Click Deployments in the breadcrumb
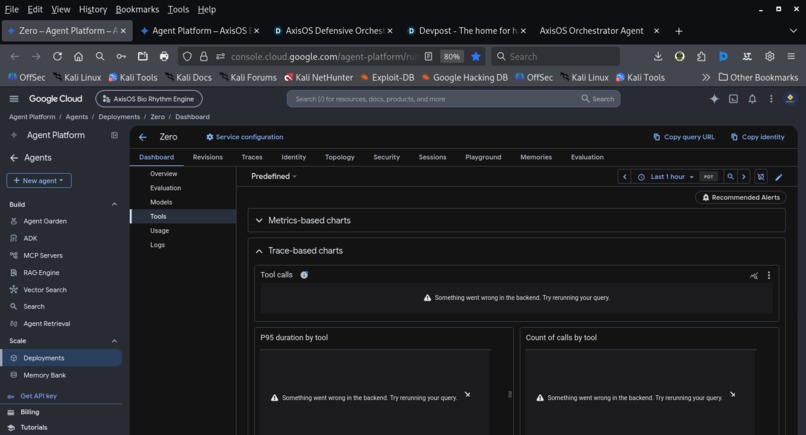Viewport: 806px width, 435px height. 119,117
